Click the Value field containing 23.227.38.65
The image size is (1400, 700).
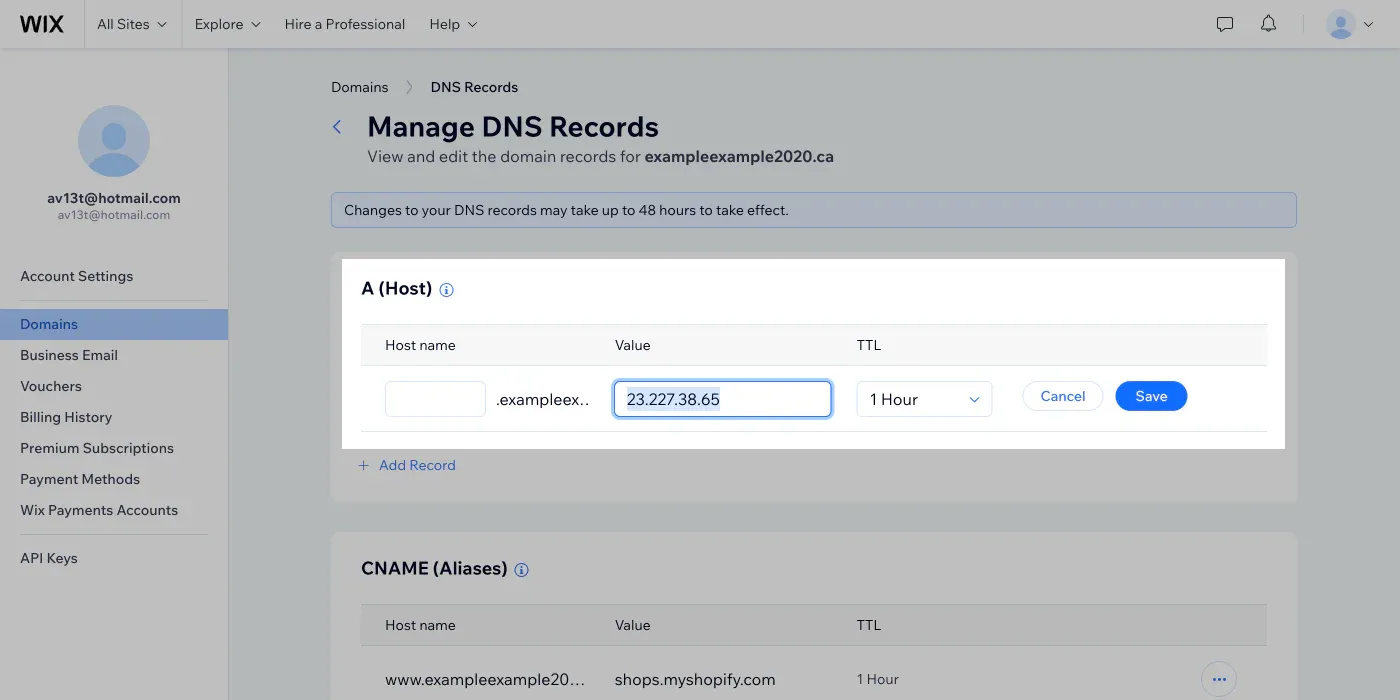pos(723,399)
